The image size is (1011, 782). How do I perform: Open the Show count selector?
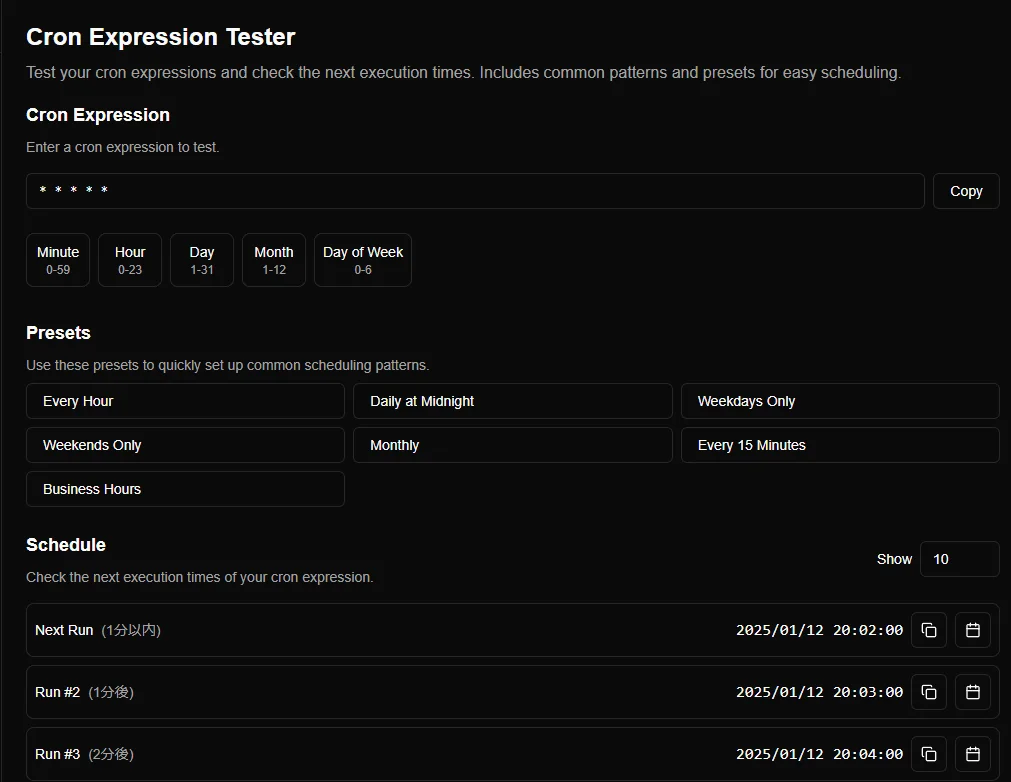pos(958,559)
